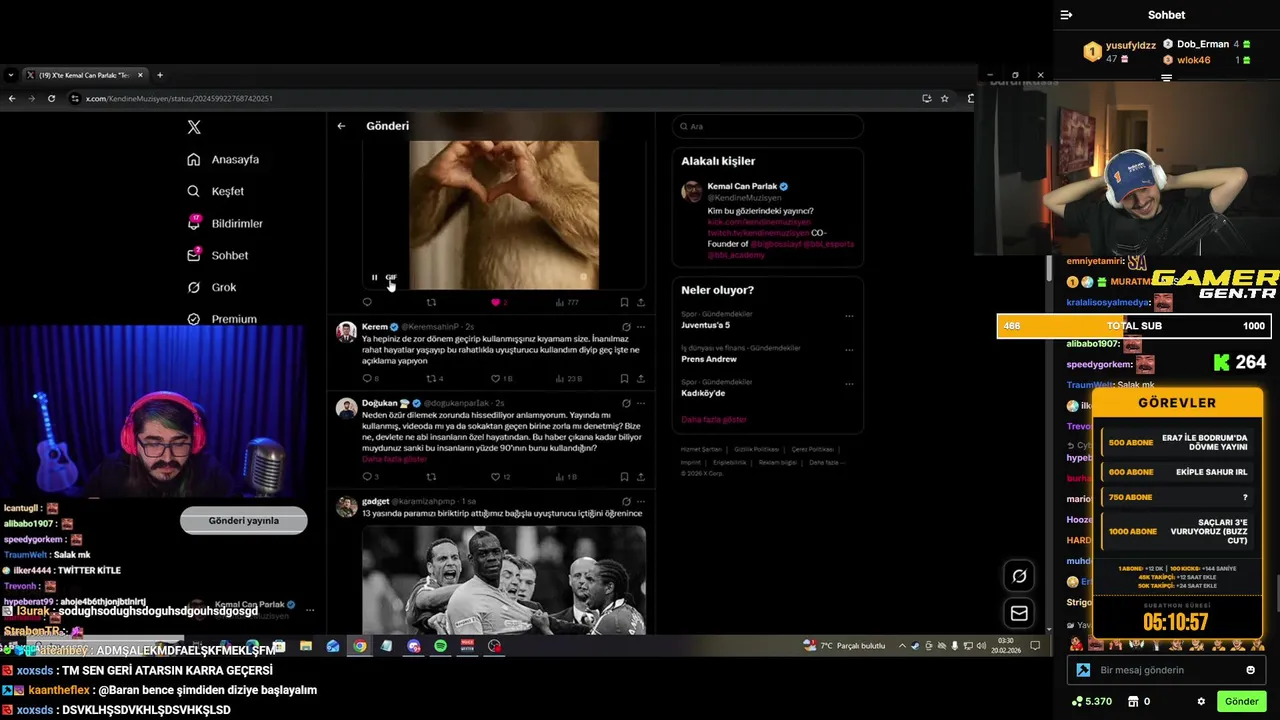Screen dimensions: 1280x720
Task: Open Chrome on the taskbar
Action: (359, 646)
